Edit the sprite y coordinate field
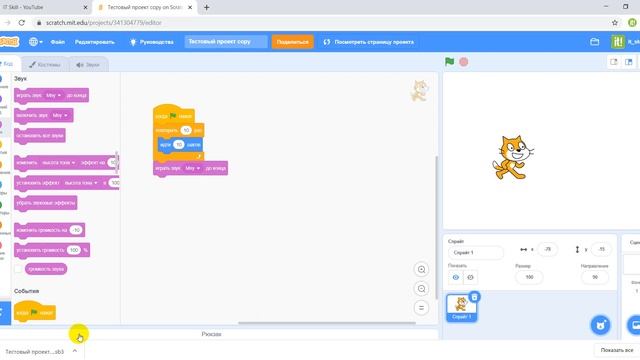The image size is (640, 360). tap(601, 249)
